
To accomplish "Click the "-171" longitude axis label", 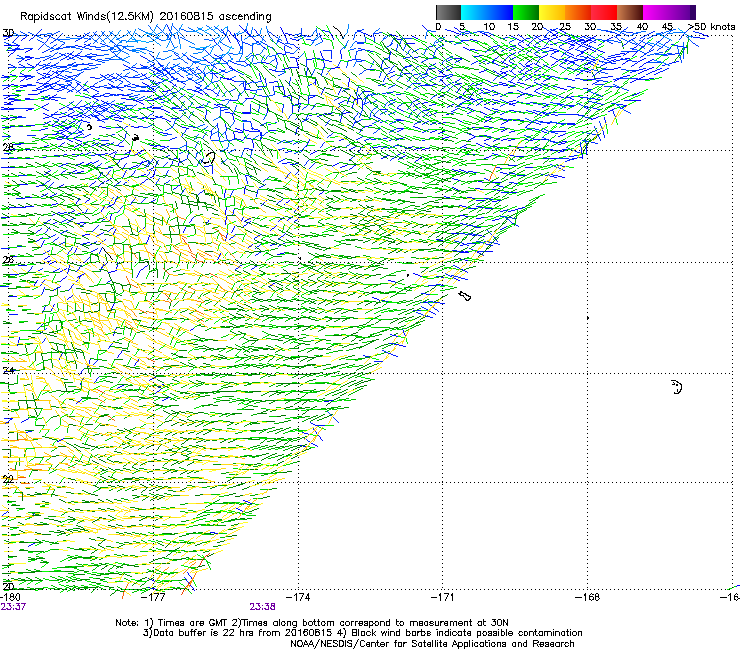I will pos(443,597).
